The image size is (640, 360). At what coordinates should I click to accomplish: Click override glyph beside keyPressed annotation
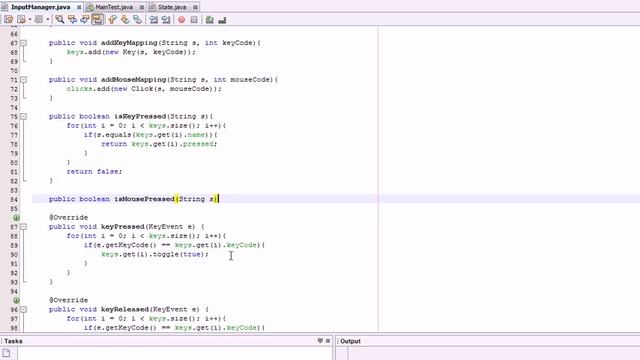pyautogui.click(x=16, y=218)
